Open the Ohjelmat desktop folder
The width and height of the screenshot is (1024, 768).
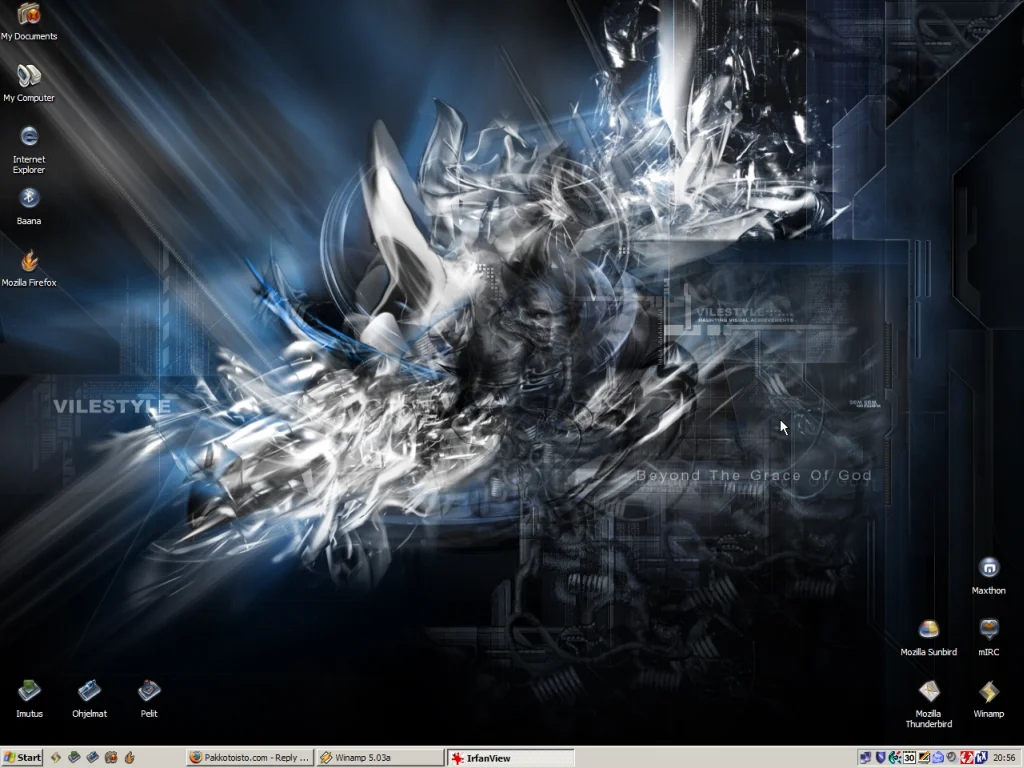pos(89,691)
